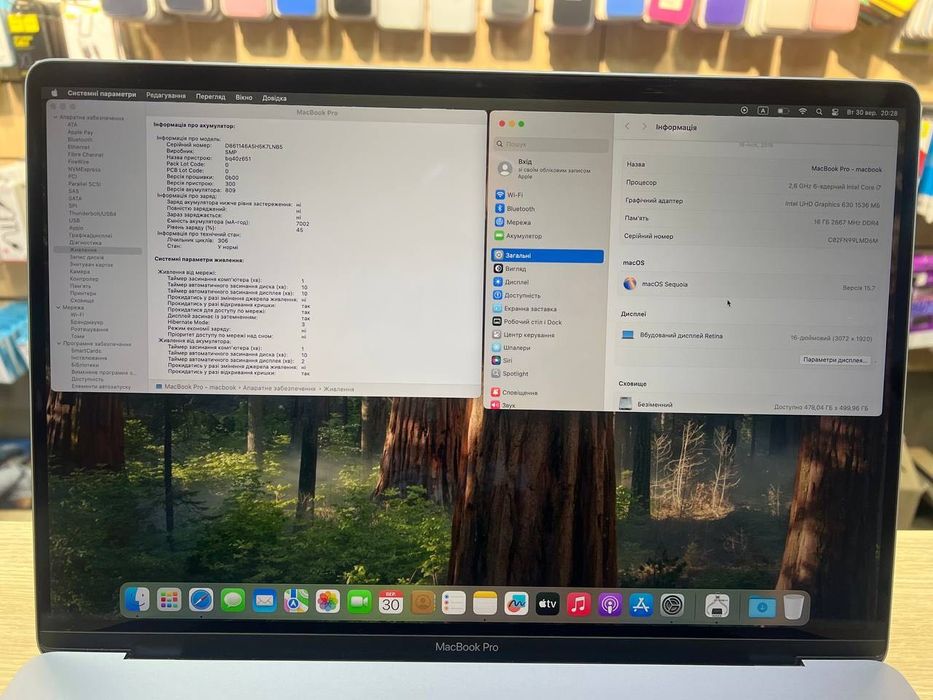
Task: Open the Вікно menu
Action: point(244,97)
